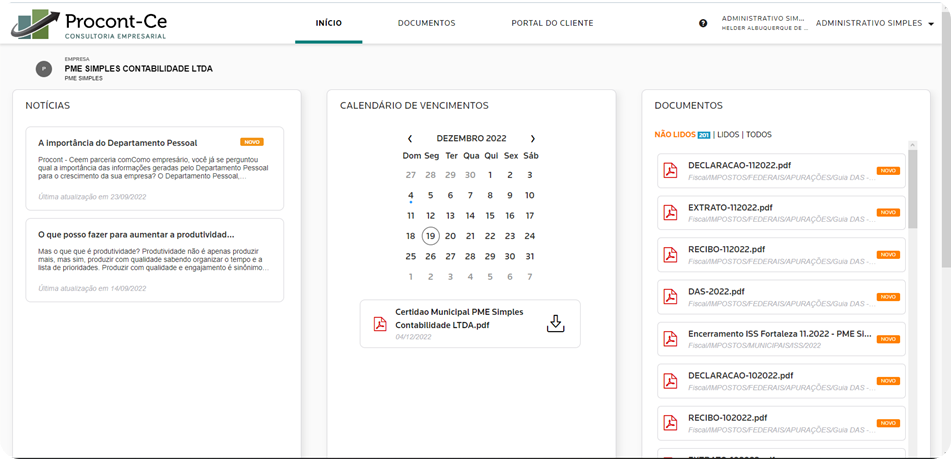Show Todos documents filter

(759, 134)
